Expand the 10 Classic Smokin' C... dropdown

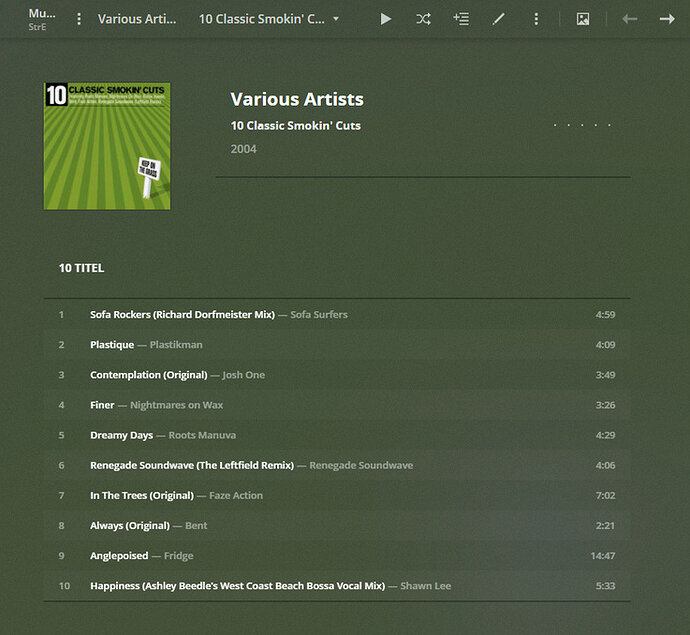269,19
